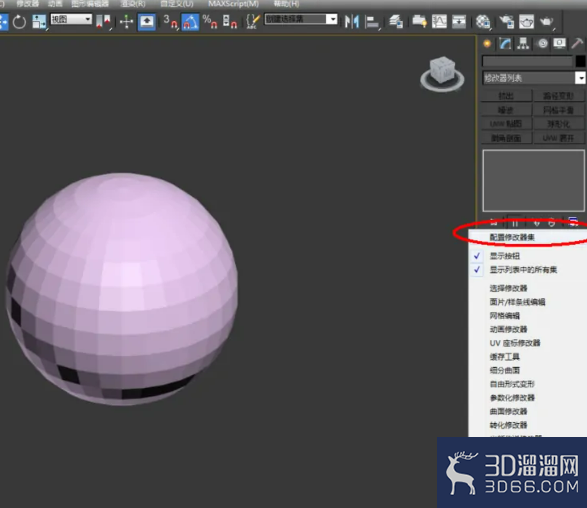The width and height of the screenshot is (587, 508).
Task: Switch to Motion command panel tab
Action: pos(542,44)
